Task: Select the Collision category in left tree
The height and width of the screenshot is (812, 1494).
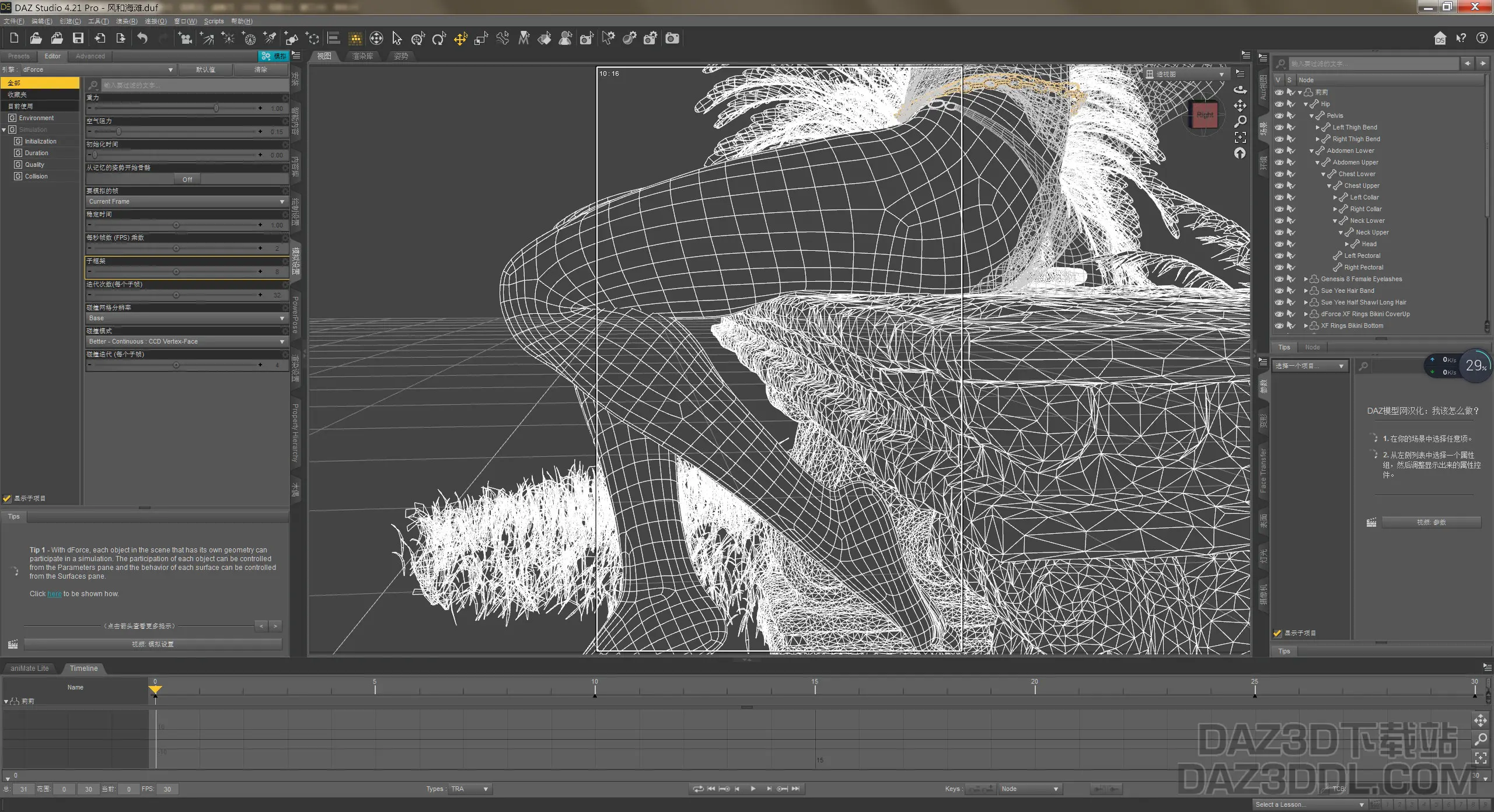Action: coord(36,176)
